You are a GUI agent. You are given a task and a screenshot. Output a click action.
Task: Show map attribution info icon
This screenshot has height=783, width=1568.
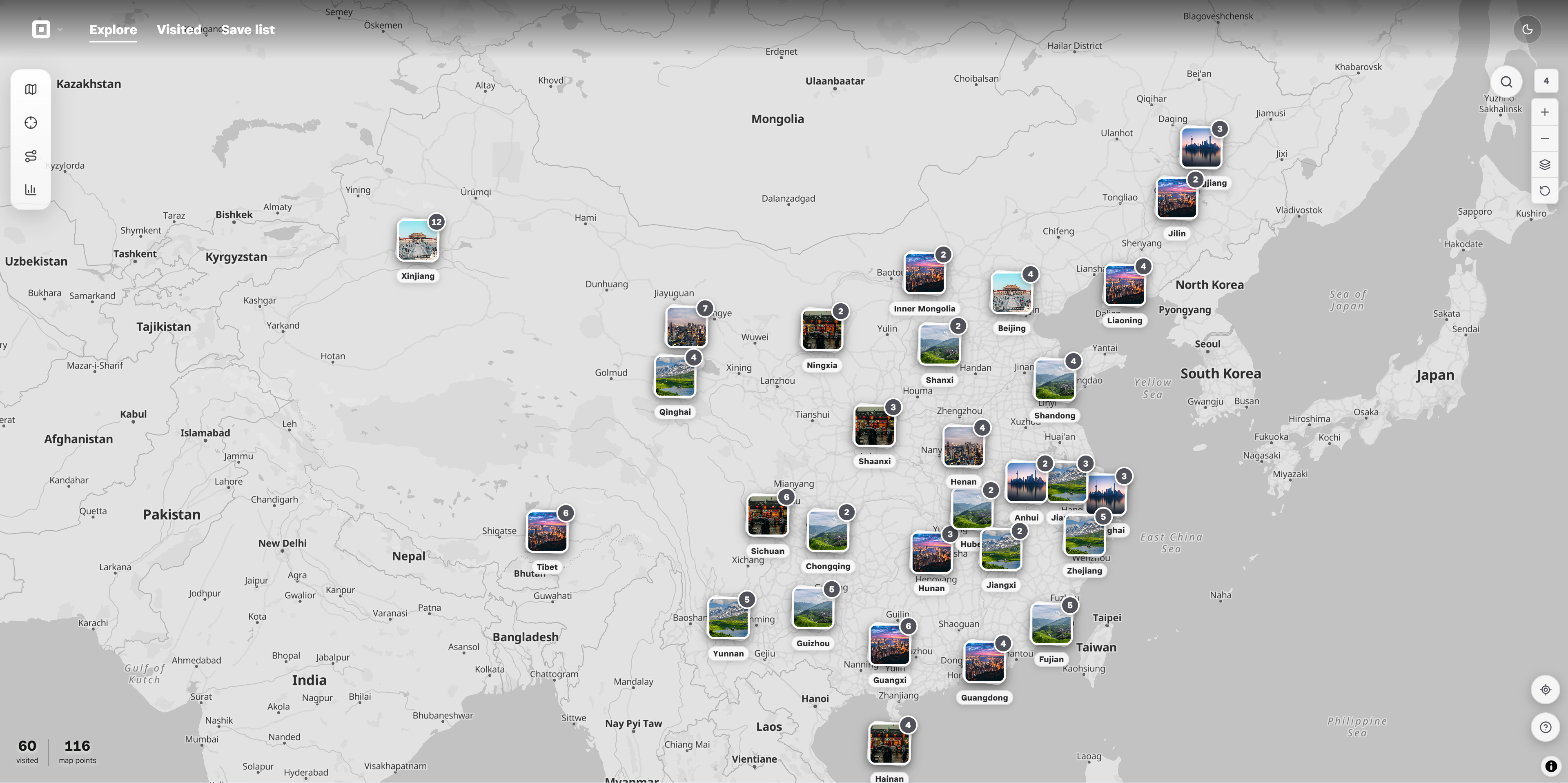coord(1551,767)
